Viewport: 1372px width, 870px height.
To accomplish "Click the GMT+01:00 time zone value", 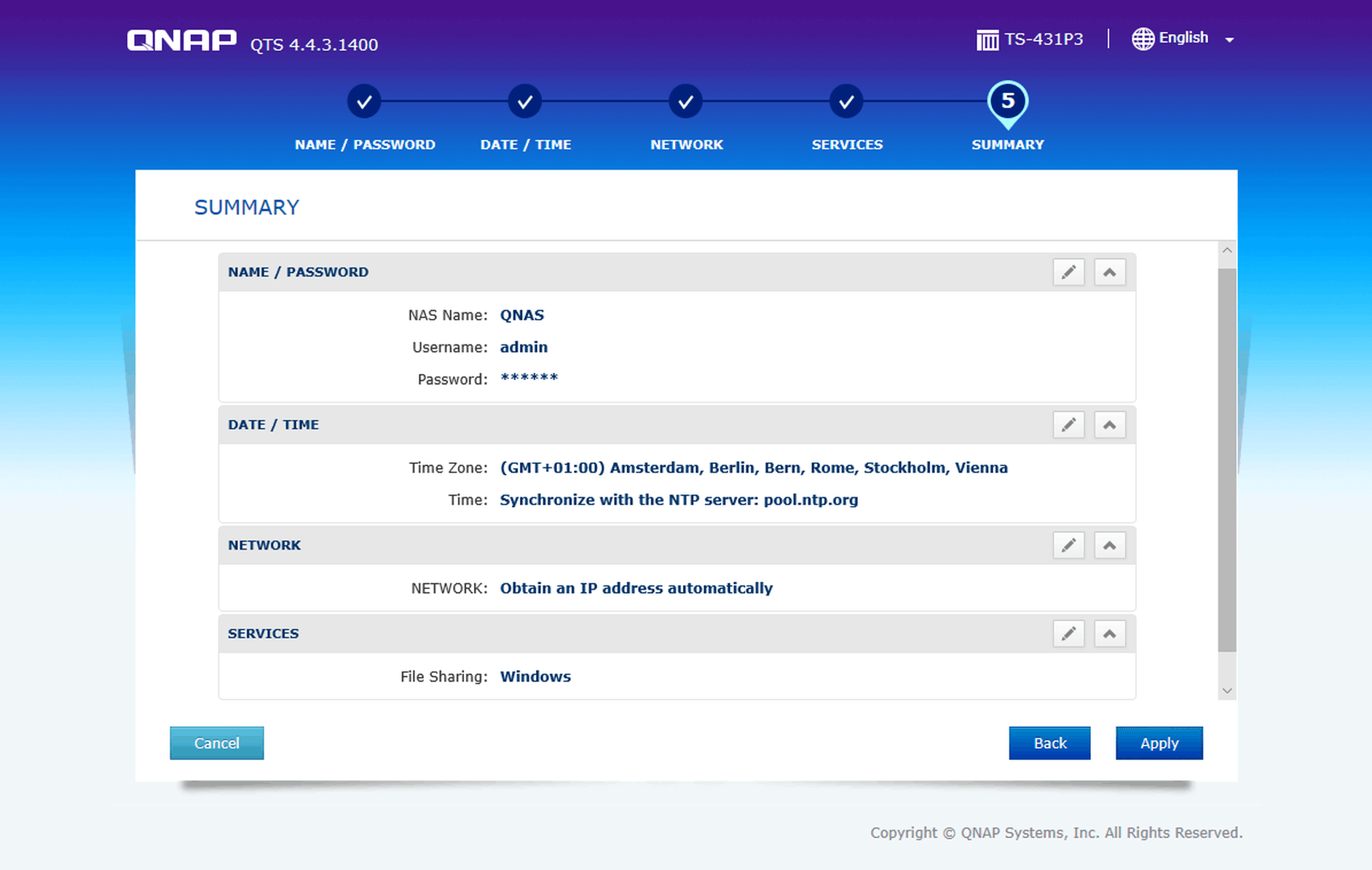I will click(x=754, y=467).
